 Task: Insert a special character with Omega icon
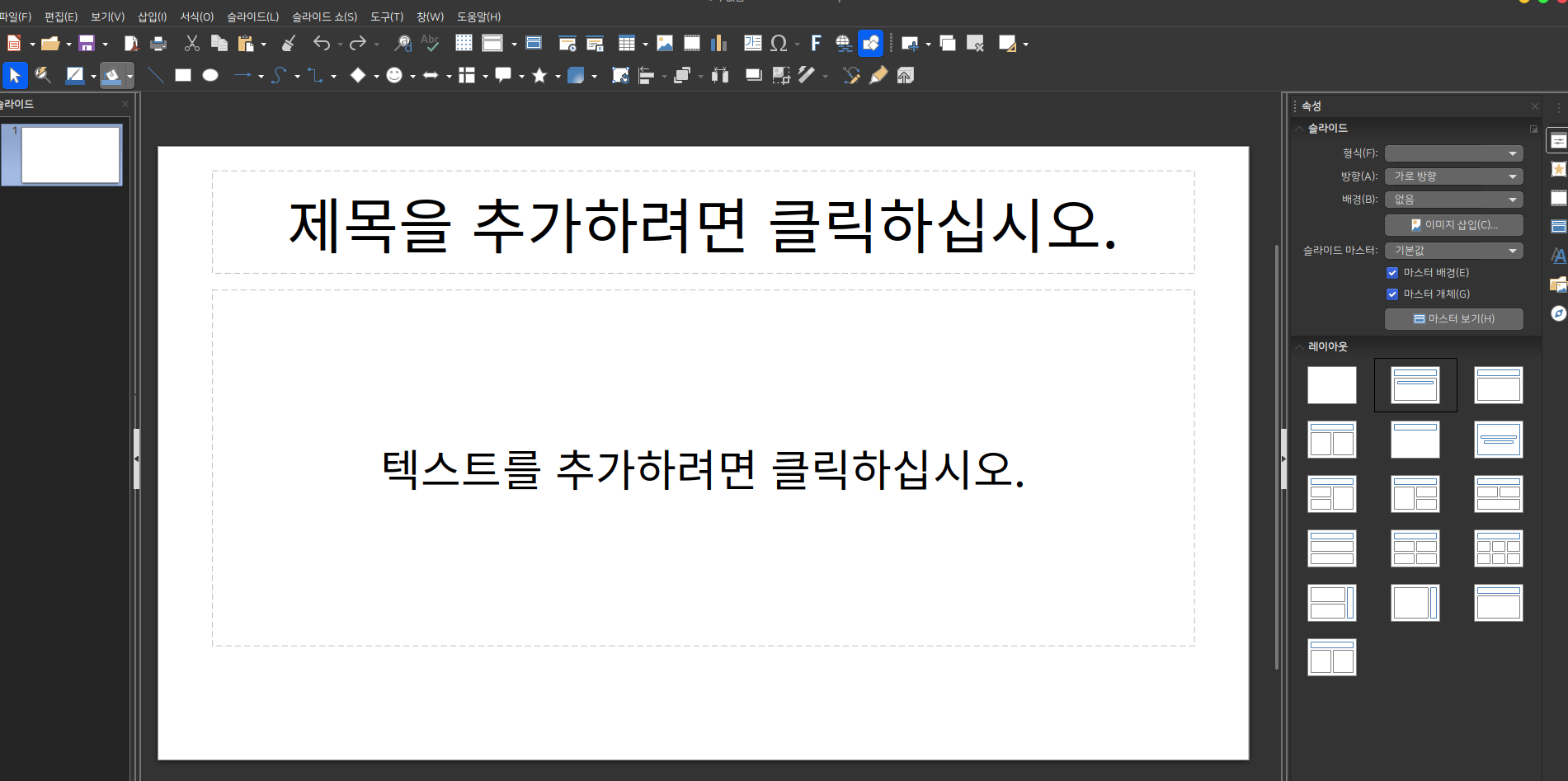(x=778, y=44)
